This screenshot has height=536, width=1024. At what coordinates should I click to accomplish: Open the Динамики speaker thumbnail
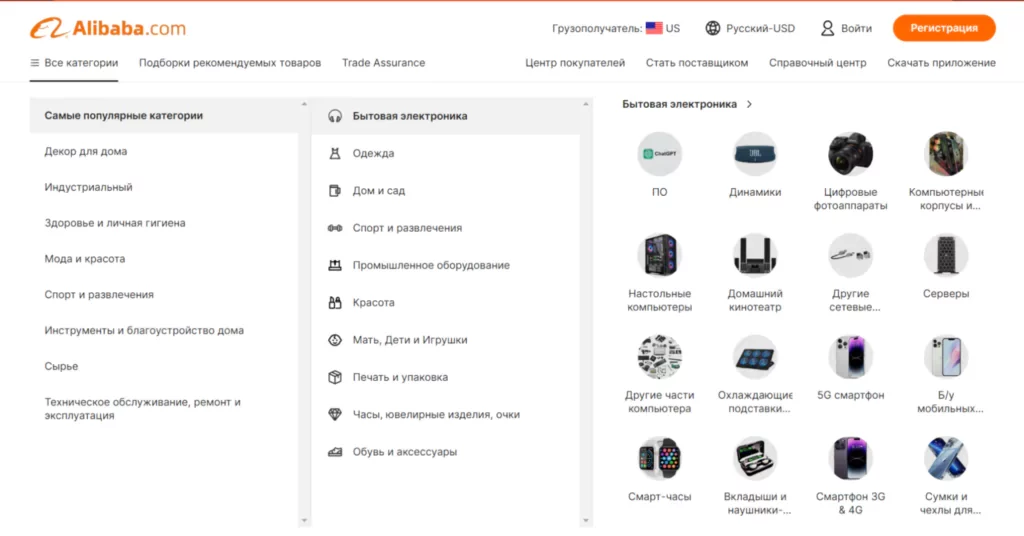[x=755, y=153]
